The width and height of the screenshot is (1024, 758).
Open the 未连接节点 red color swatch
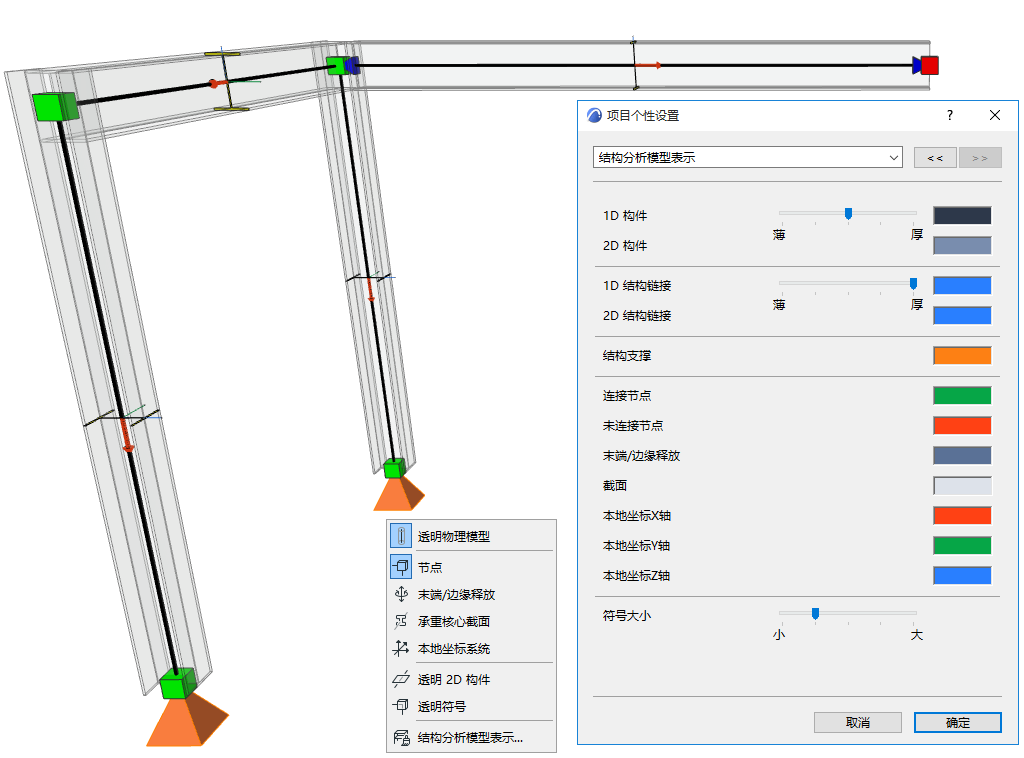tap(962, 426)
